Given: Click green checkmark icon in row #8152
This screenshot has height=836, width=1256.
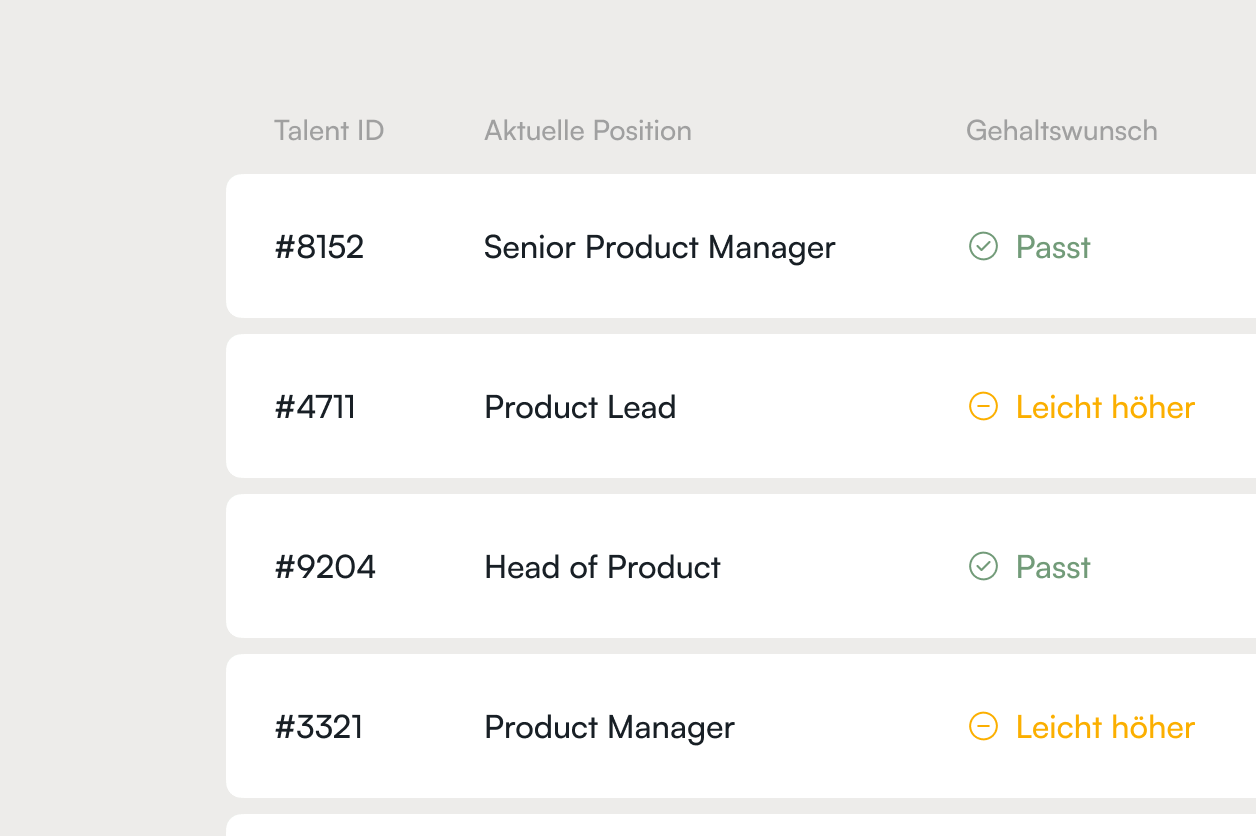Looking at the screenshot, I should [983, 246].
